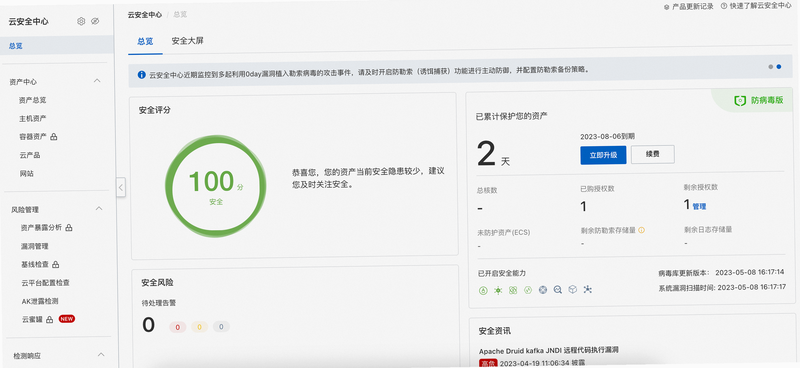Open 容器资产 in sidebar
The height and width of the screenshot is (368, 800).
33,137
